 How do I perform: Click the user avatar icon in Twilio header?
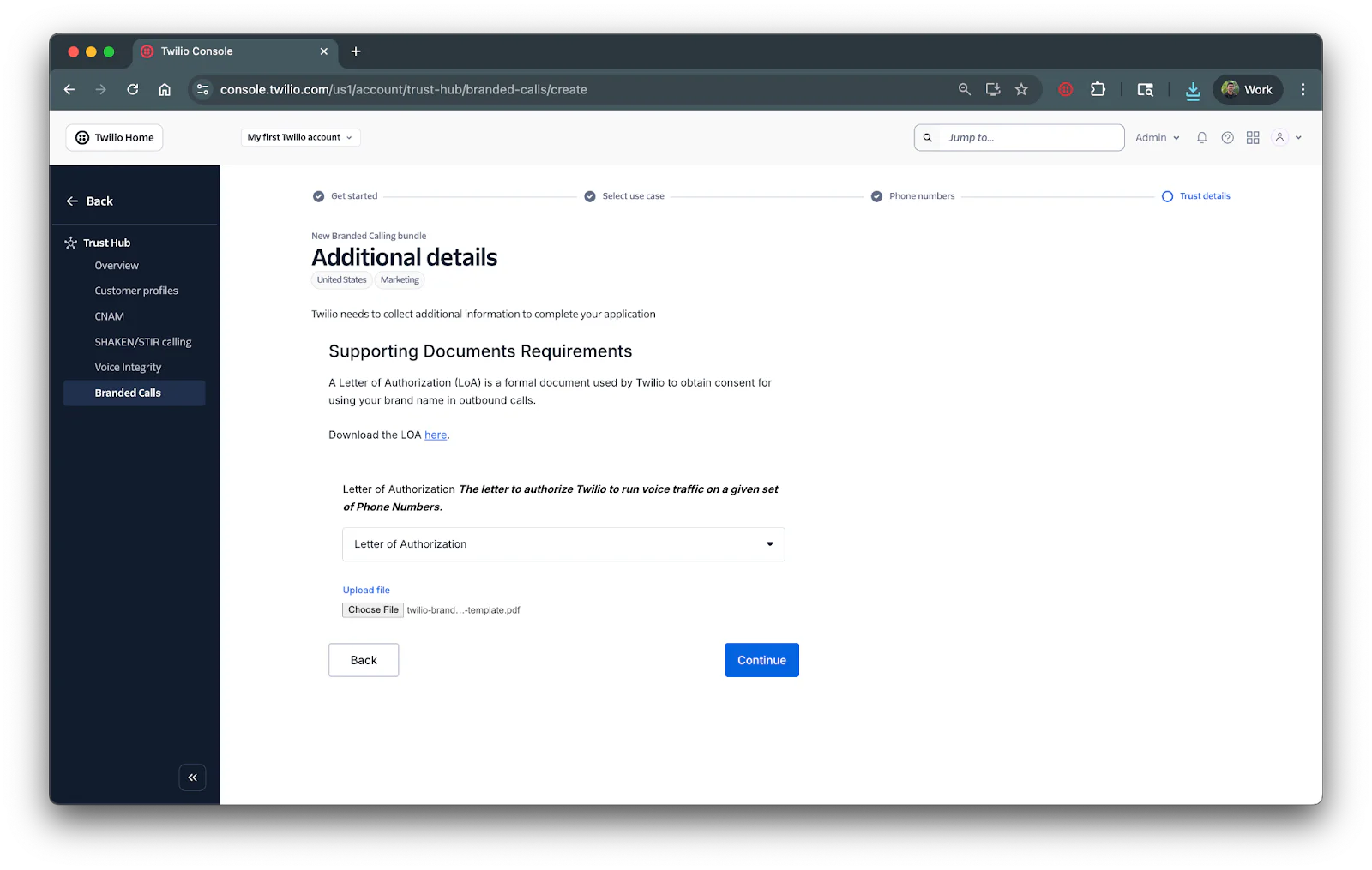coord(1279,137)
